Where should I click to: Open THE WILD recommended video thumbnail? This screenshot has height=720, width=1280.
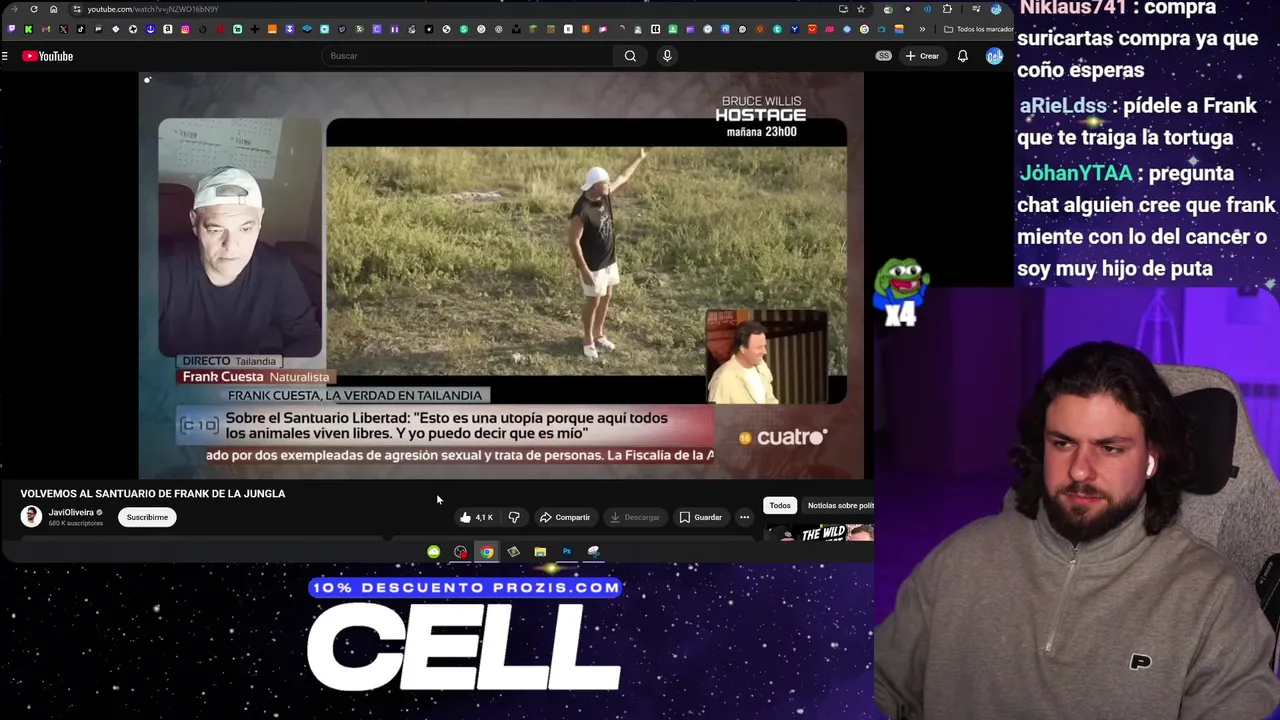tap(820, 533)
